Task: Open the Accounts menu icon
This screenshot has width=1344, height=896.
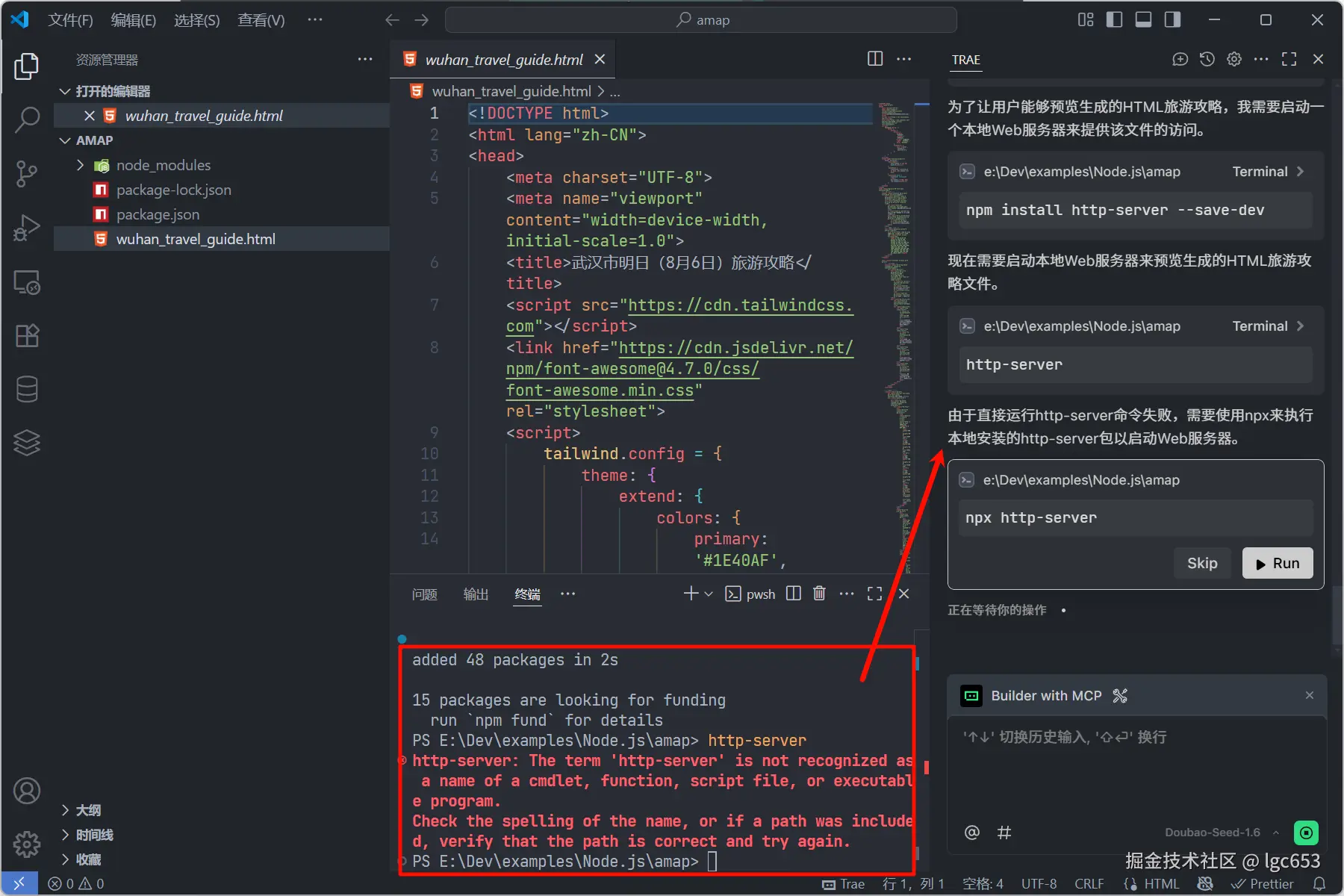Action: 27,791
